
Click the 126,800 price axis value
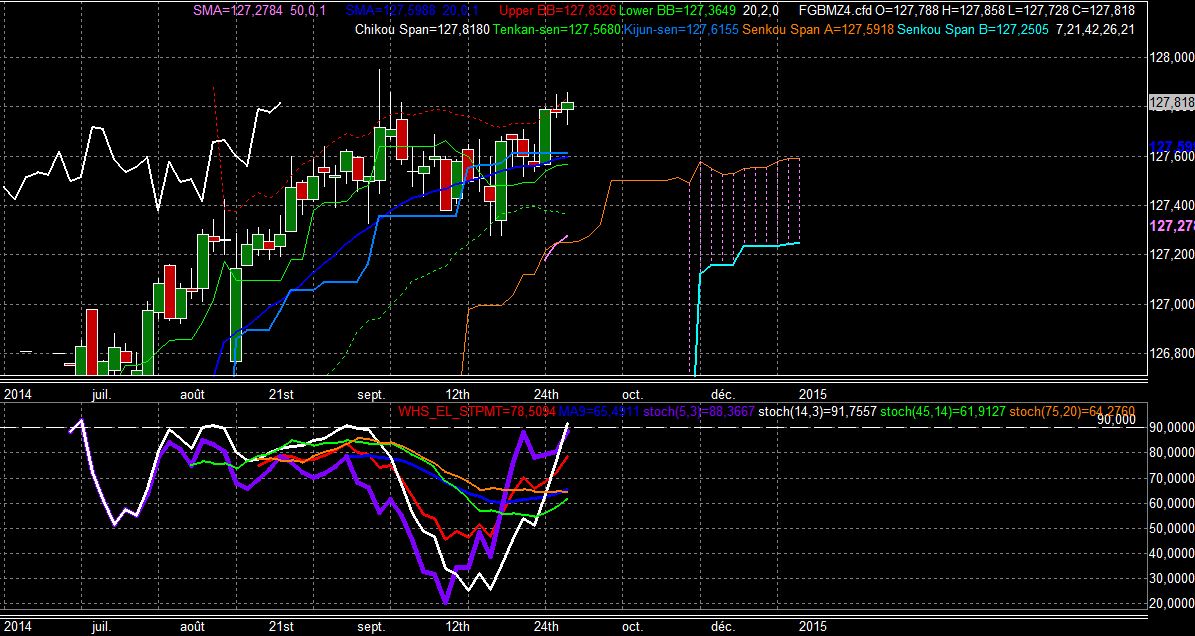click(x=1171, y=353)
